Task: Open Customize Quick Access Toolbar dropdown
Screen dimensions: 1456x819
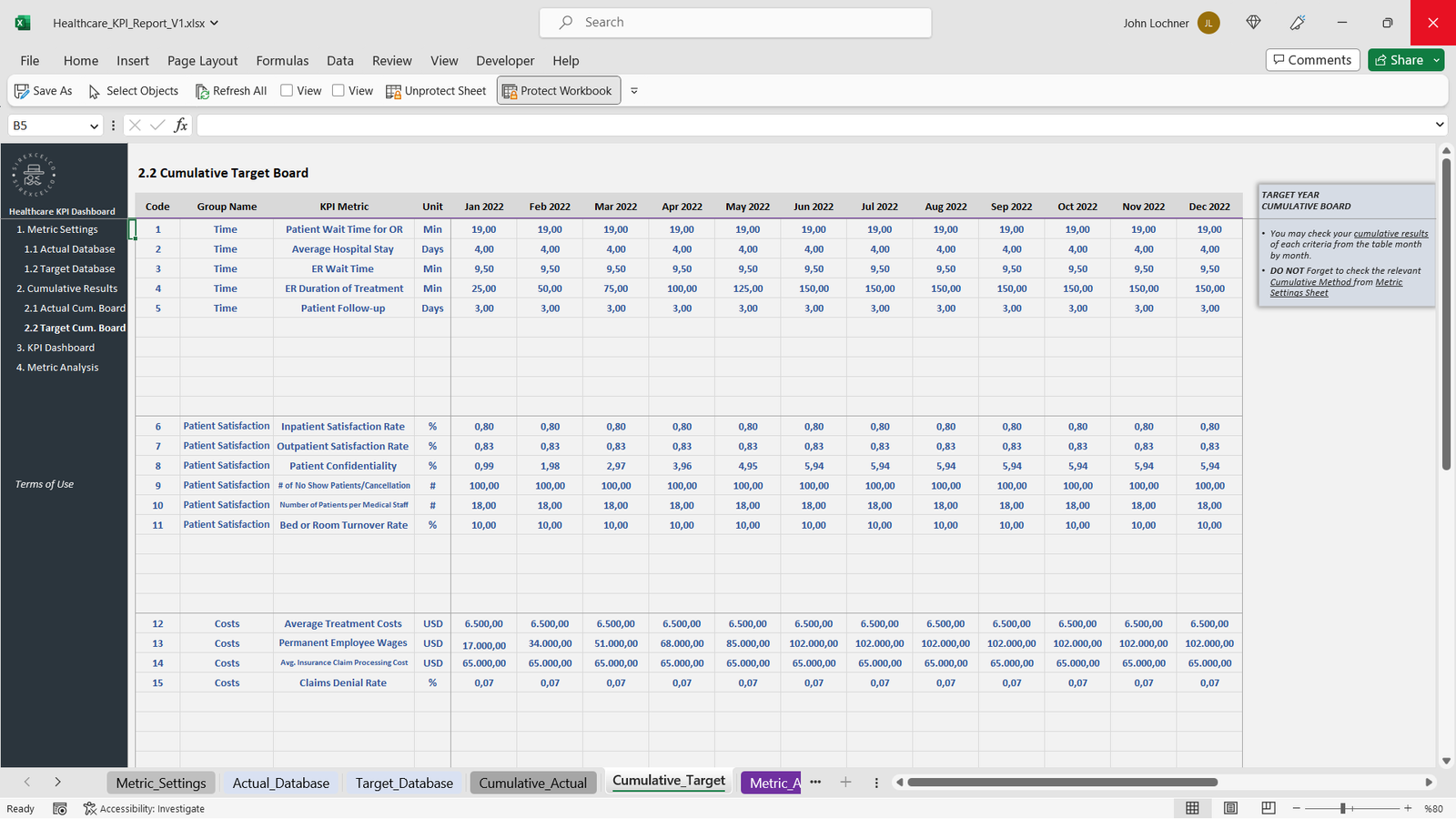Action: tap(634, 91)
